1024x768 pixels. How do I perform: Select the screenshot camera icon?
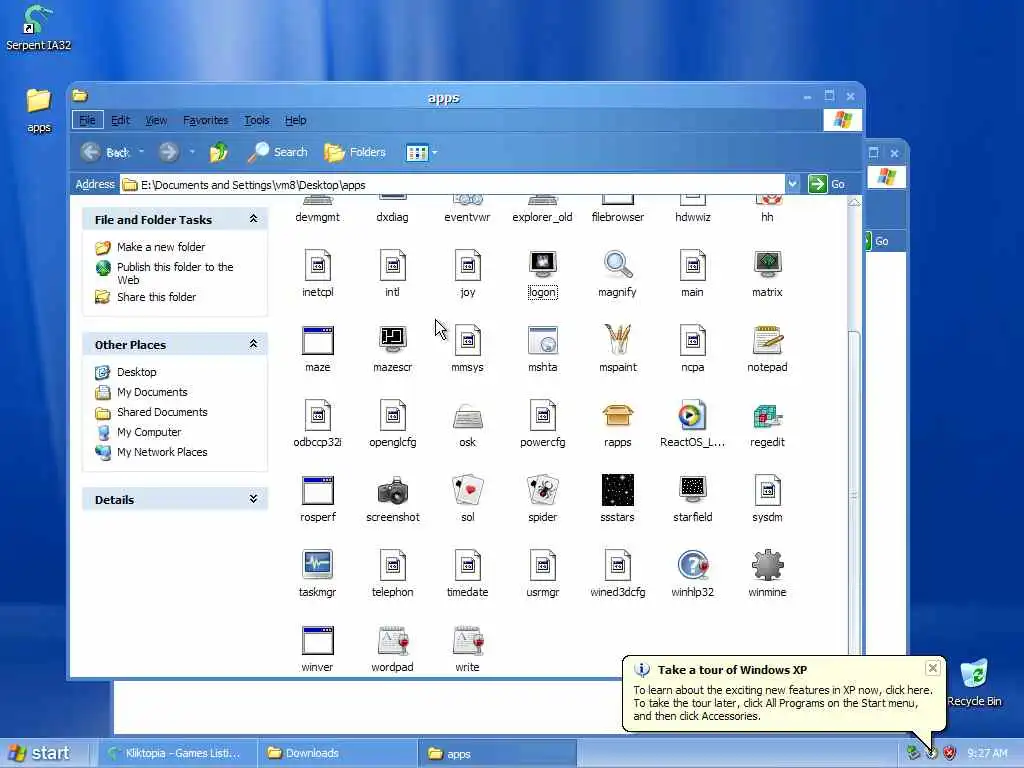pyautogui.click(x=392, y=491)
